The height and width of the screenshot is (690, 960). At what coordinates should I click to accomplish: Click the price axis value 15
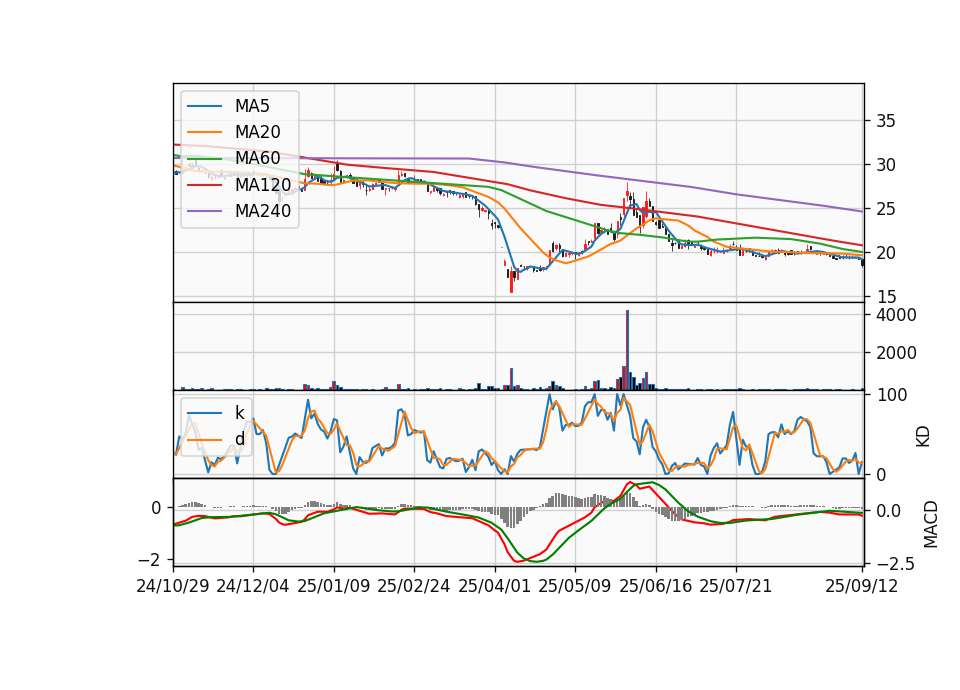pyautogui.click(x=885, y=297)
